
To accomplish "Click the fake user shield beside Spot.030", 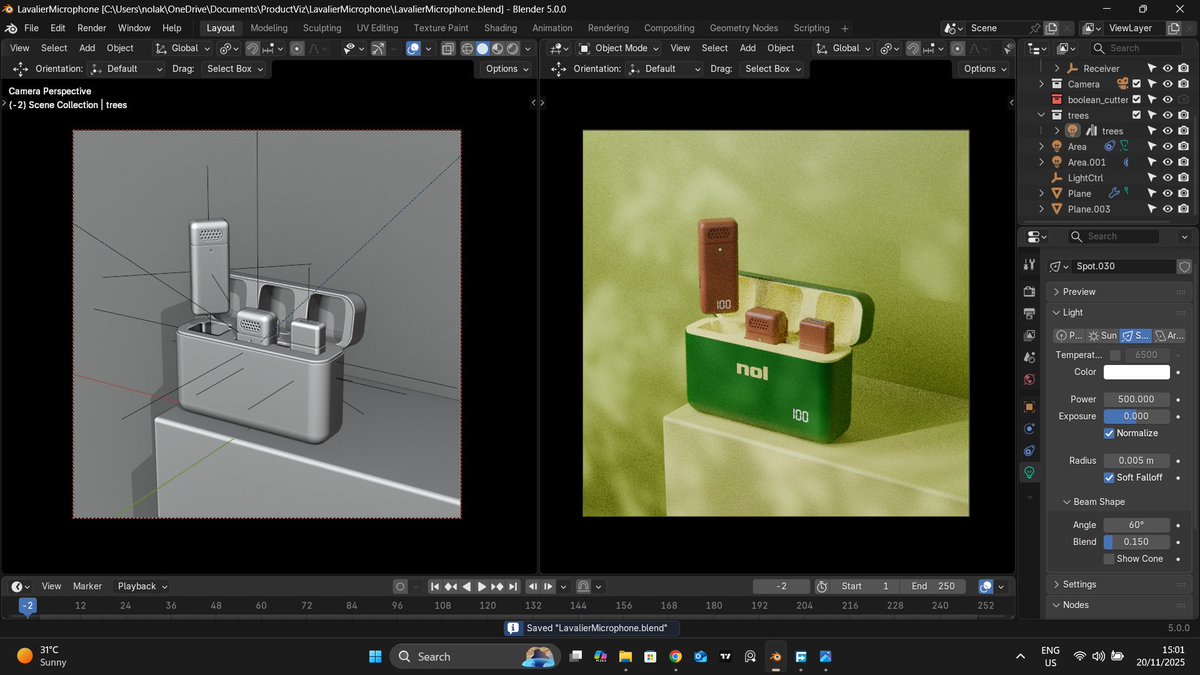I will coord(1185,266).
